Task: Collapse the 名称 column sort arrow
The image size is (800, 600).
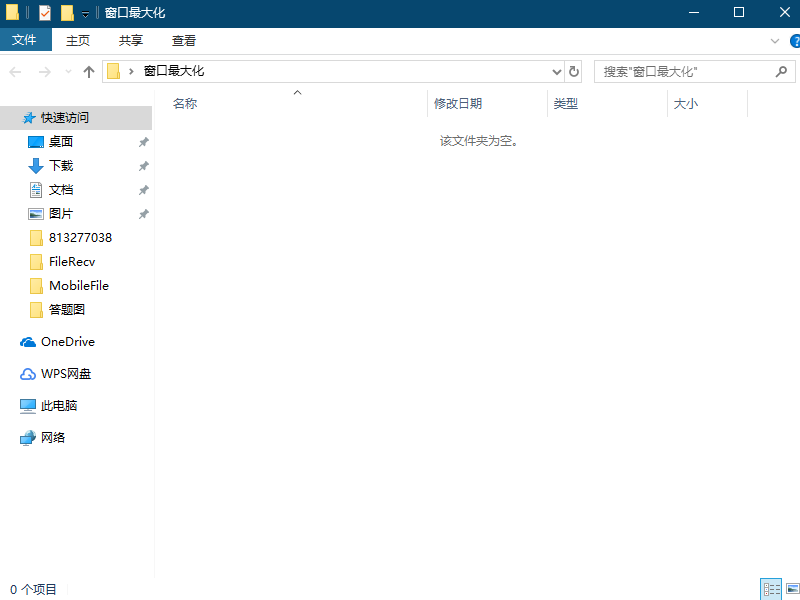Action: point(297,91)
